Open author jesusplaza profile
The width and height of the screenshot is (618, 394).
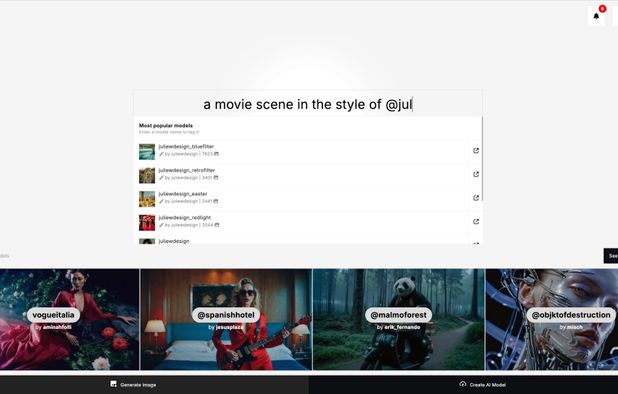tap(229, 327)
